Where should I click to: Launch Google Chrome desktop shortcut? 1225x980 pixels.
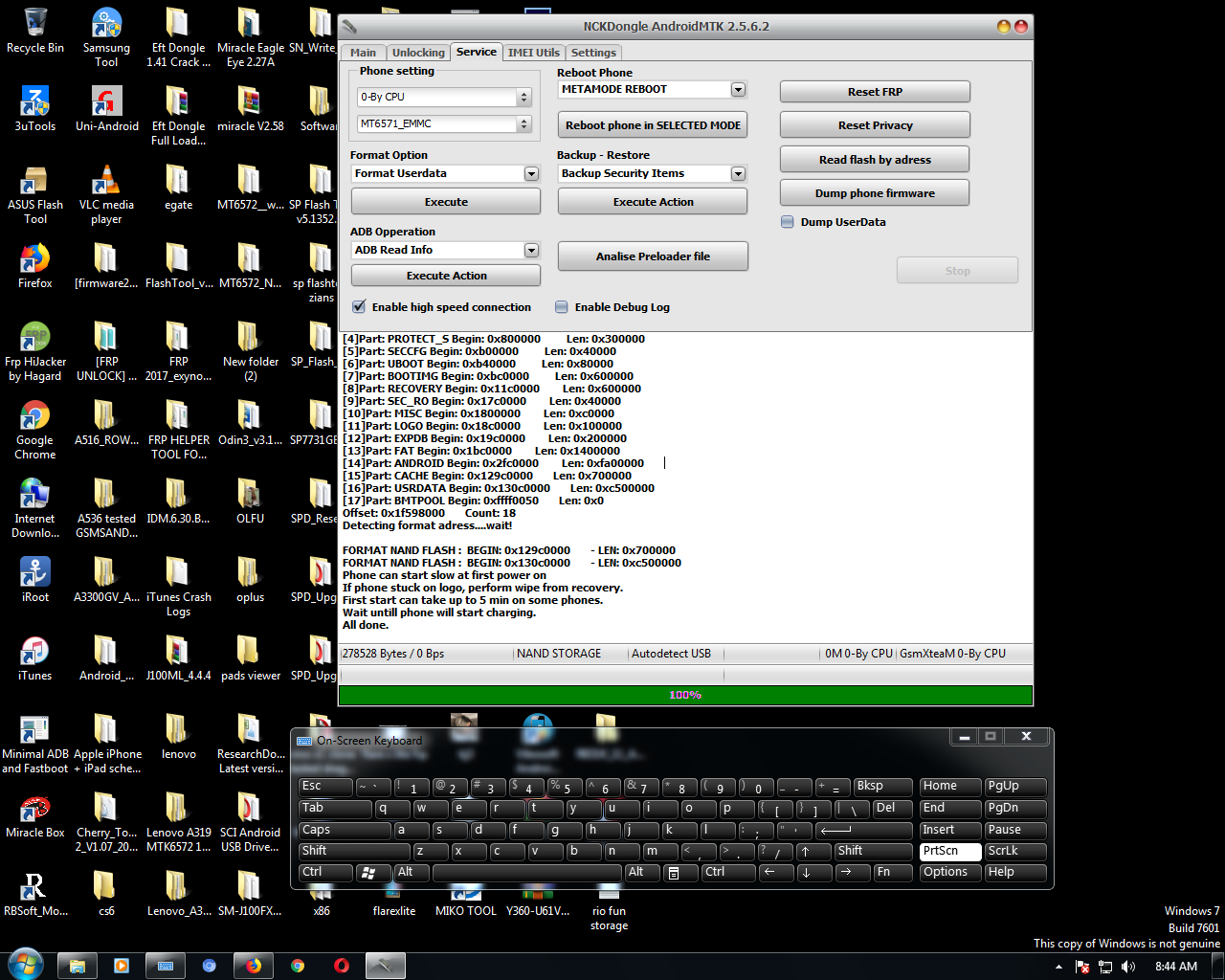point(35,430)
